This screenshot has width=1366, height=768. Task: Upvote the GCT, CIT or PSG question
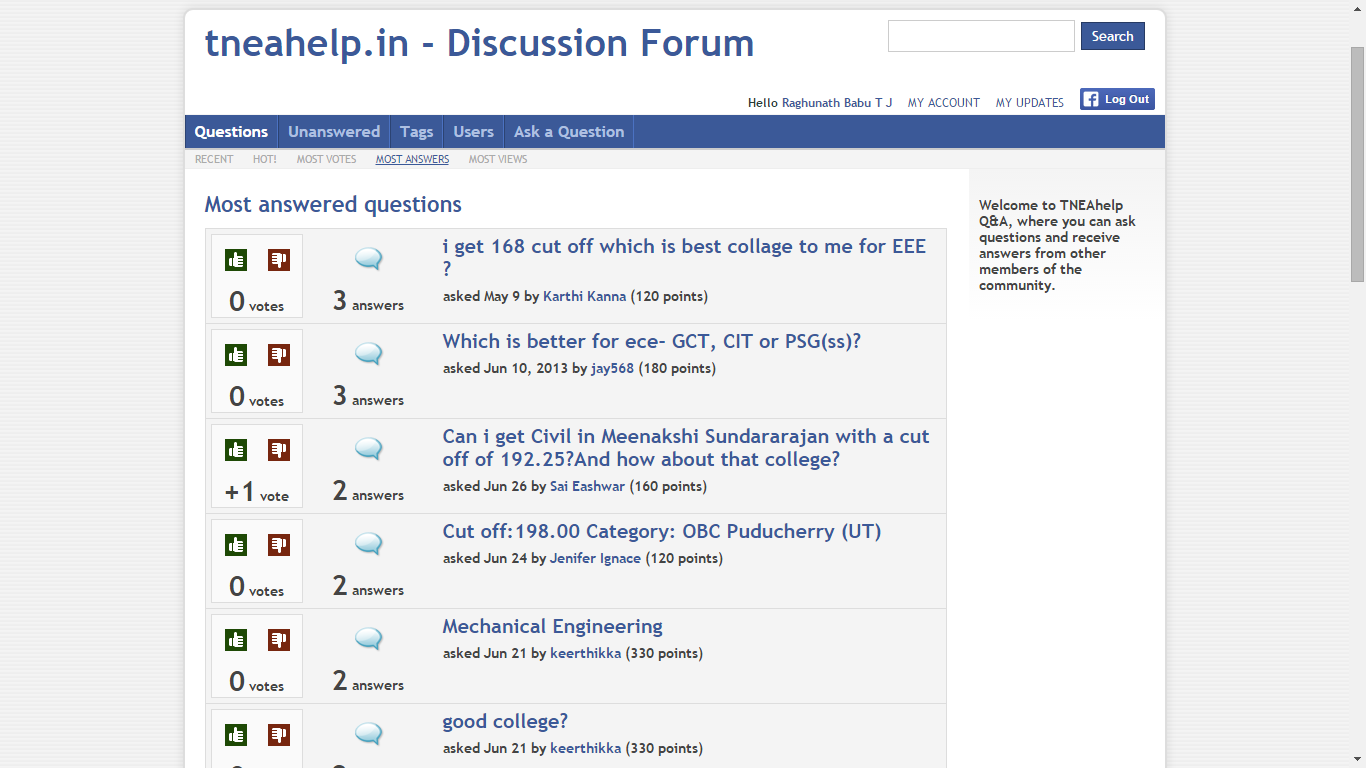236,355
